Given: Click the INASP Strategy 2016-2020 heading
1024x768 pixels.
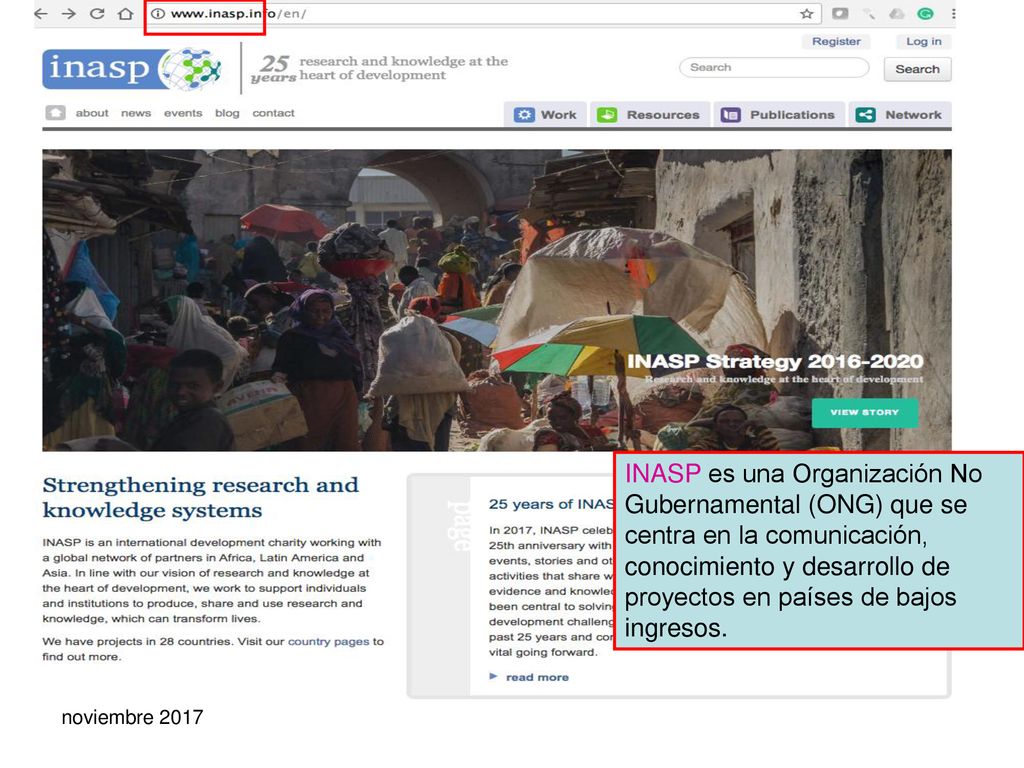Looking at the screenshot, I should click(x=775, y=361).
